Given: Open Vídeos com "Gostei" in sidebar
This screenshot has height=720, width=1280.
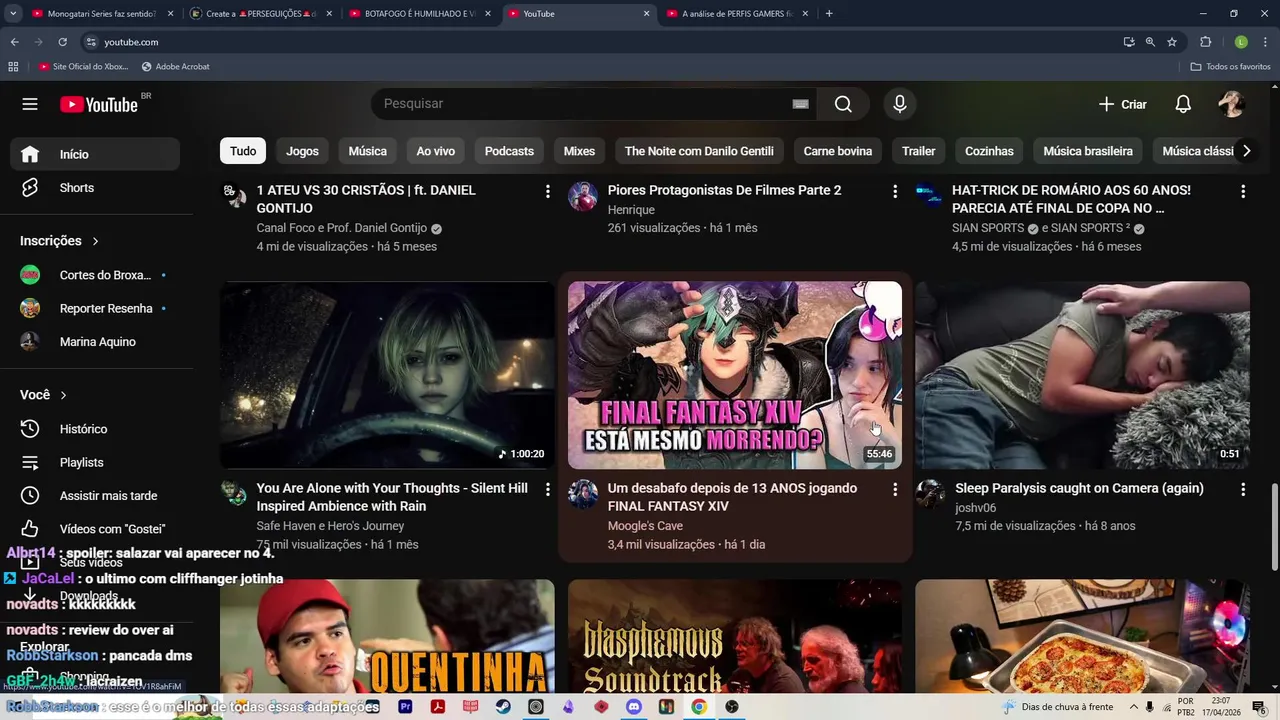Looking at the screenshot, I should pyautogui.click(x=95, y=529).
